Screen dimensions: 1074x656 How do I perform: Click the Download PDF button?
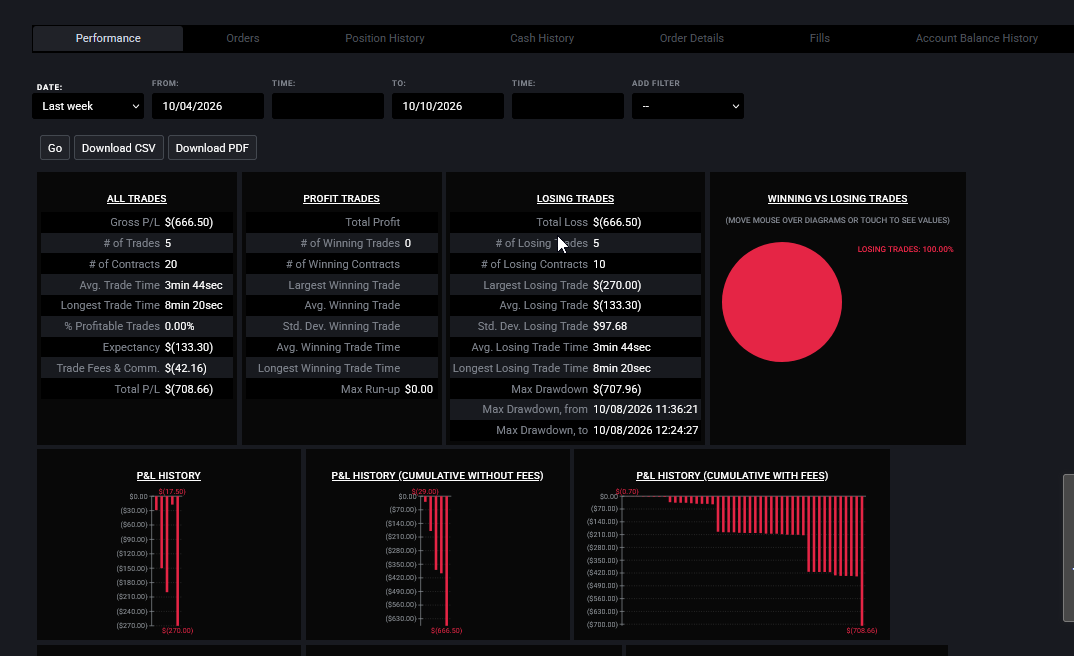pos(212,148)
